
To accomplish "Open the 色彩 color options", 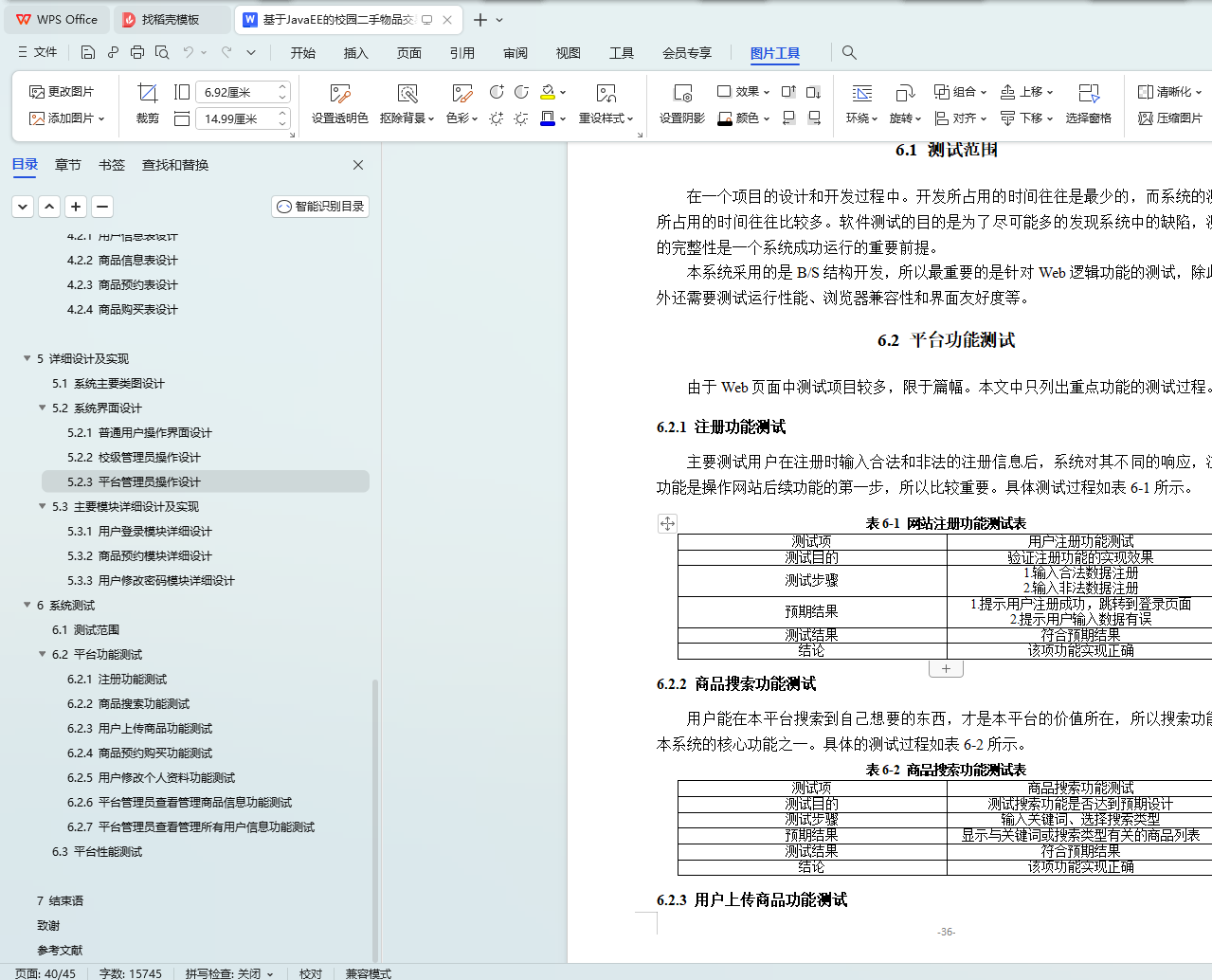I will [x=461, y=103].
